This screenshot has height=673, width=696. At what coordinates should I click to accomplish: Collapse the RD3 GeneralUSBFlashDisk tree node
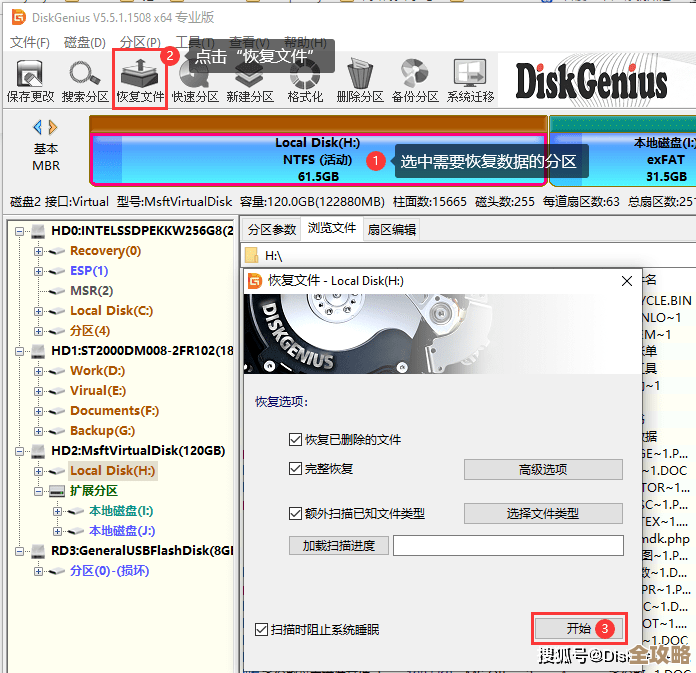19,551
